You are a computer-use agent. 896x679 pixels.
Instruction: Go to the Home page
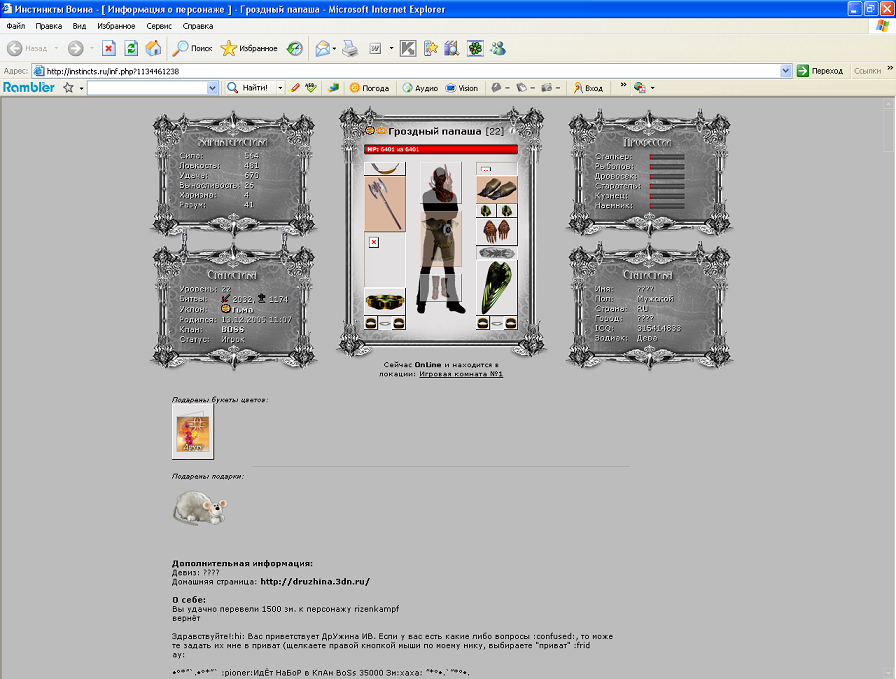(153, 49)
